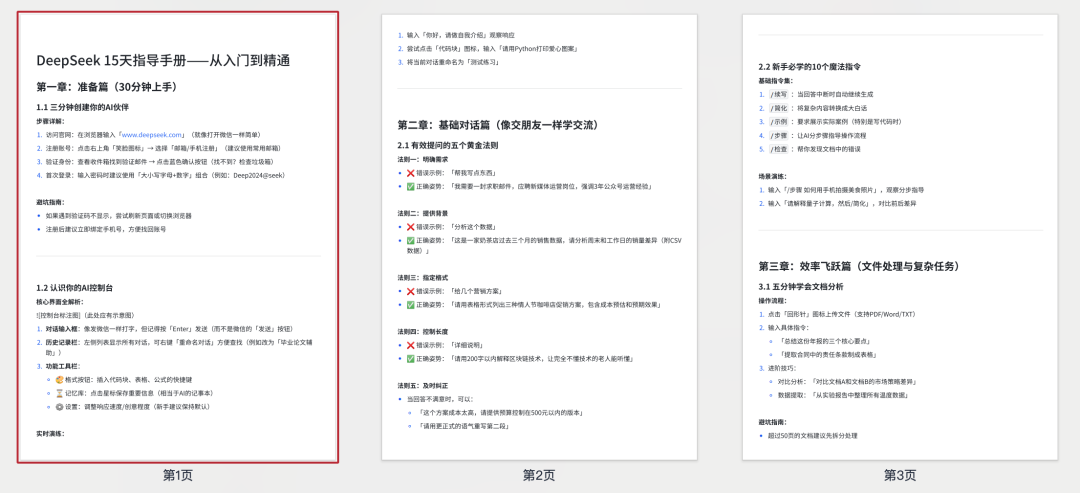Click red X beside 「帮我写点东西」
The height and width of the screenshot is (493, 1080).
point(411,173)
